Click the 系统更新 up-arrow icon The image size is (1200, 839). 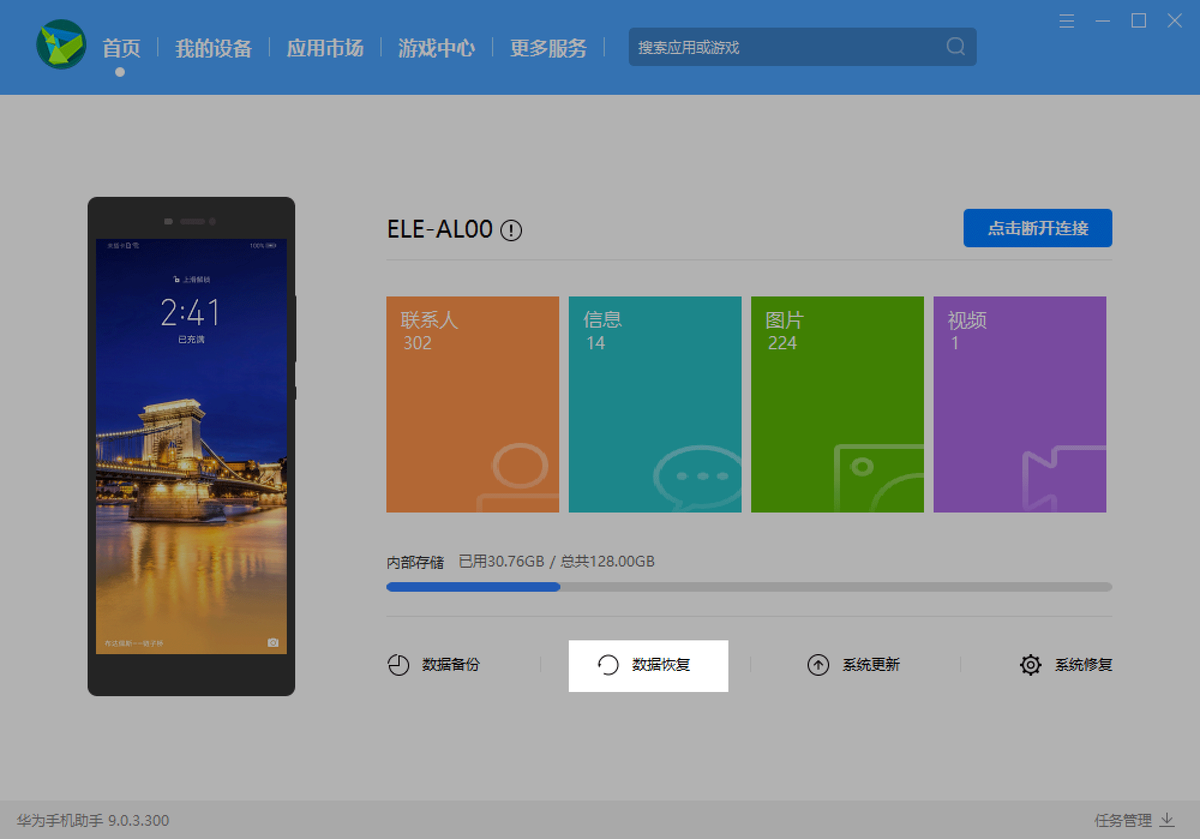click(818, 665)
